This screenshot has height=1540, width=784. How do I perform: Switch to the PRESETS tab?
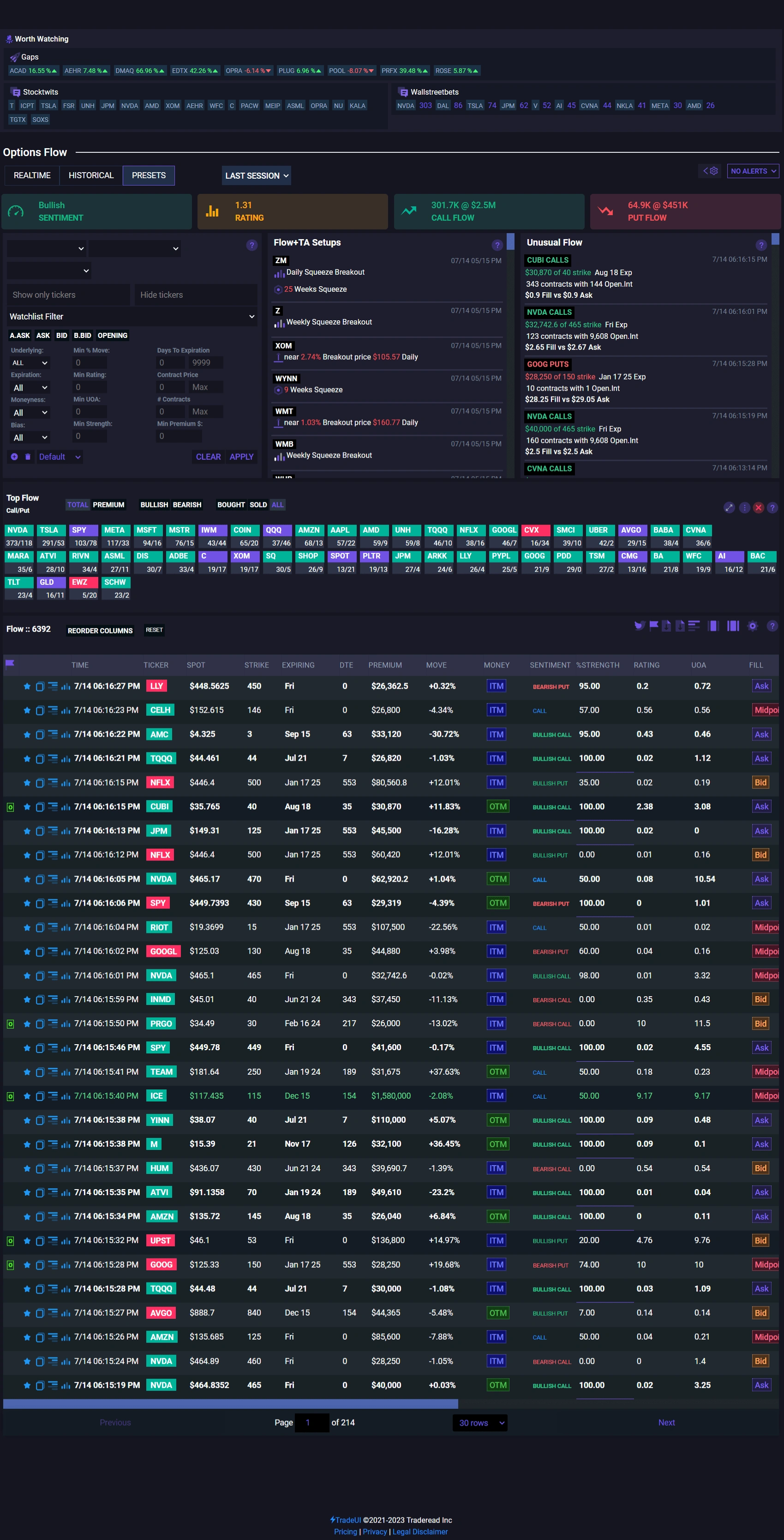coord(149,175)
